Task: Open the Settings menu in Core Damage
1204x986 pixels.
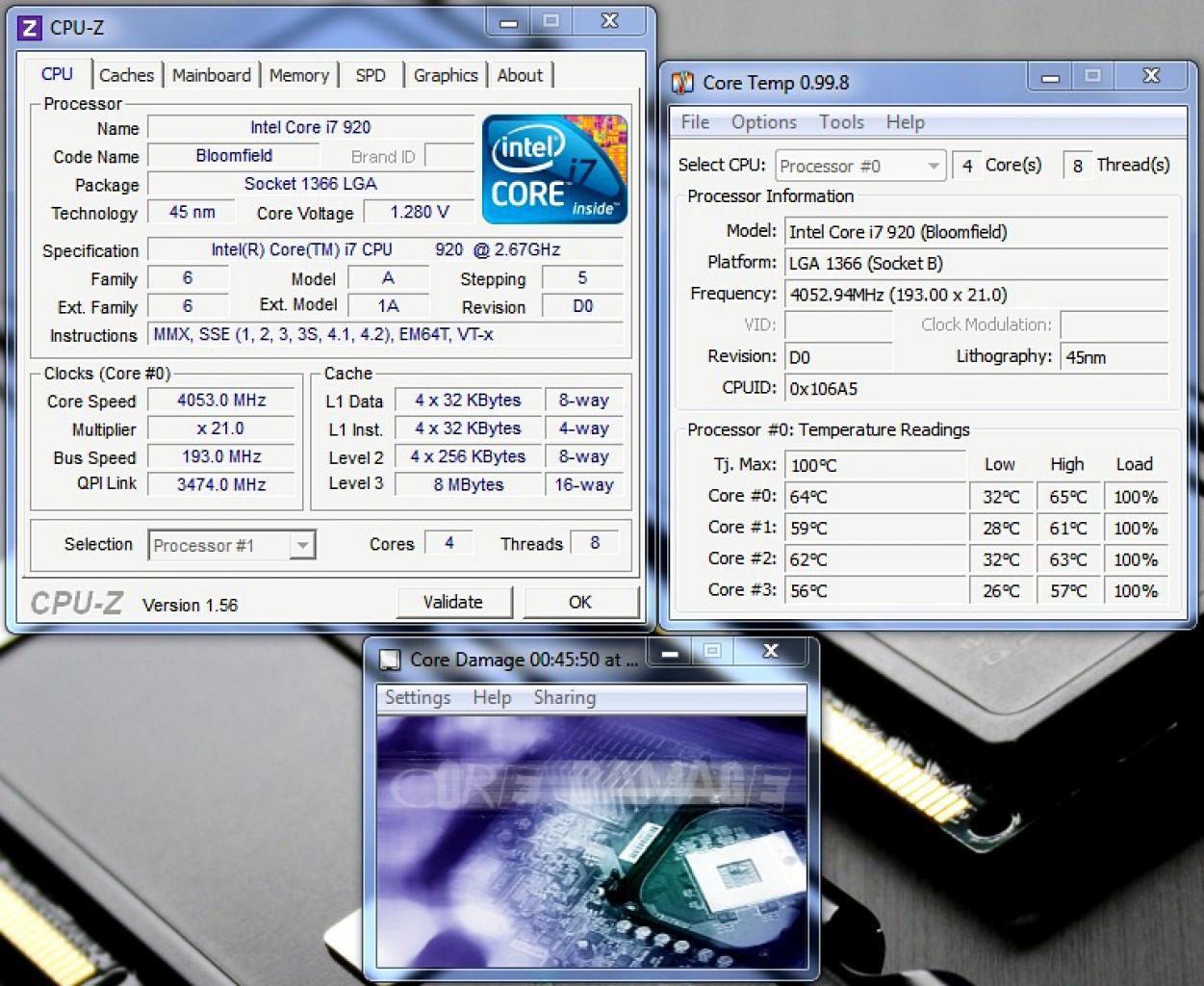Action: 418,697
